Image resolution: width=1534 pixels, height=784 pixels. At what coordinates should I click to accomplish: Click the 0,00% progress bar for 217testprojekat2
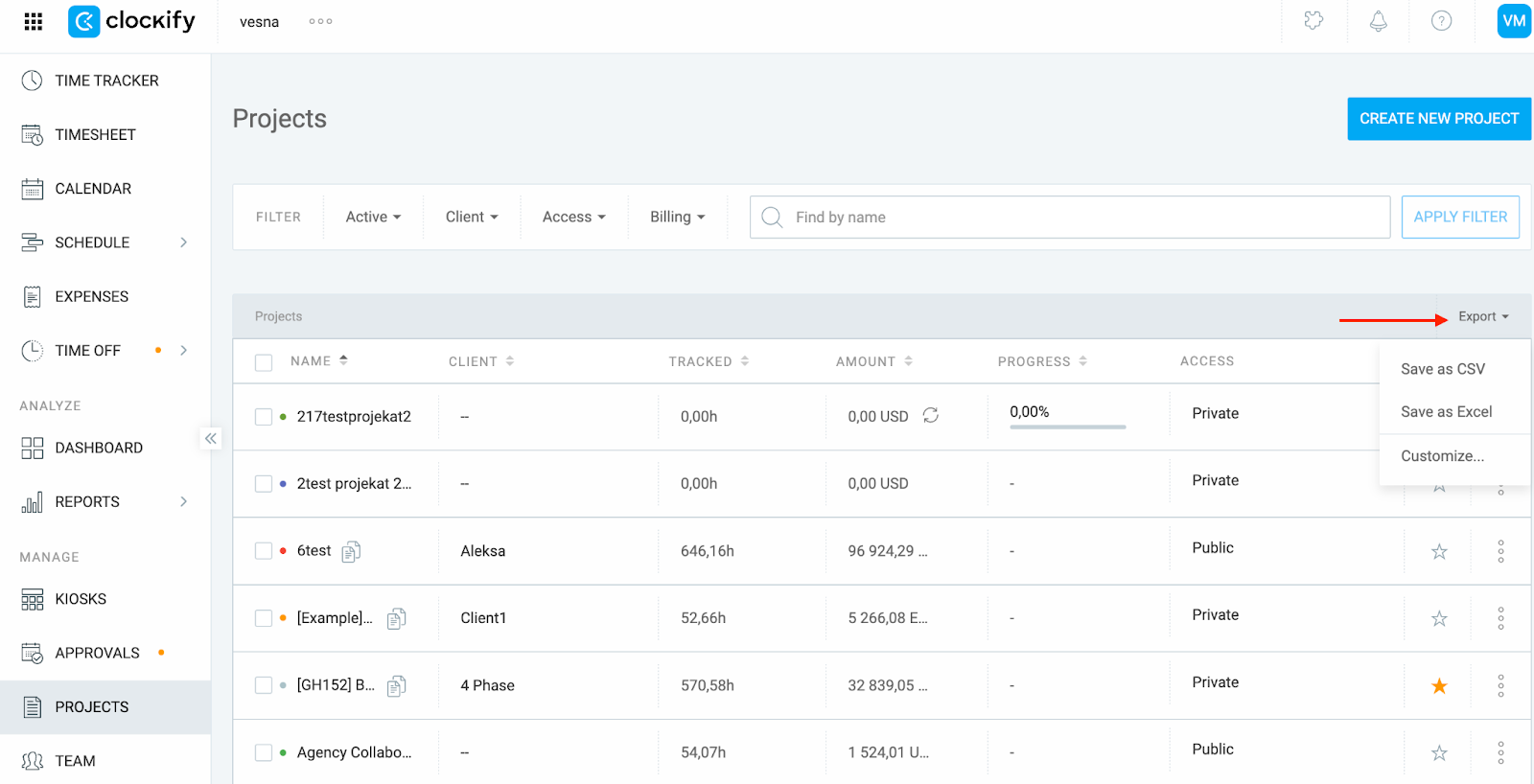click(x=1067, y=427)
